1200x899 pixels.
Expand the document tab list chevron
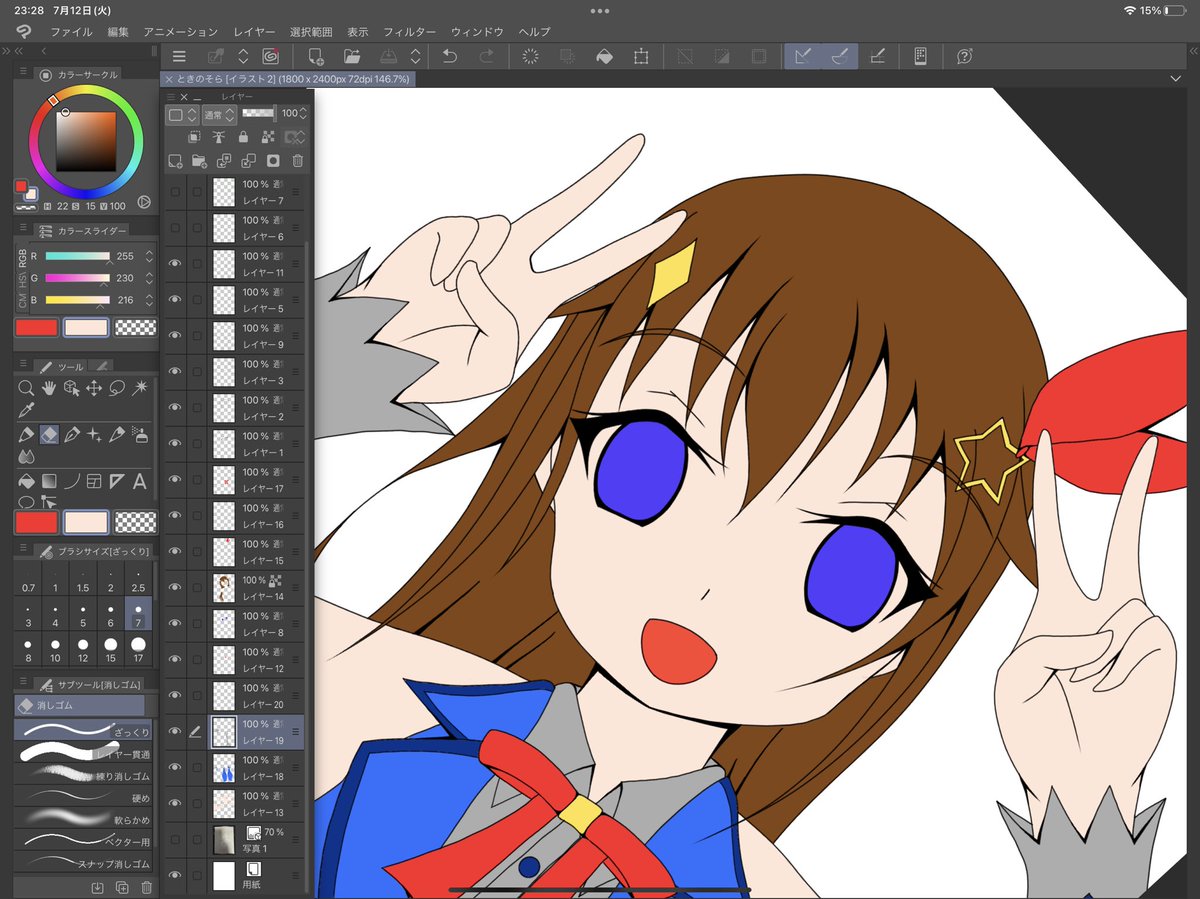1174,78
